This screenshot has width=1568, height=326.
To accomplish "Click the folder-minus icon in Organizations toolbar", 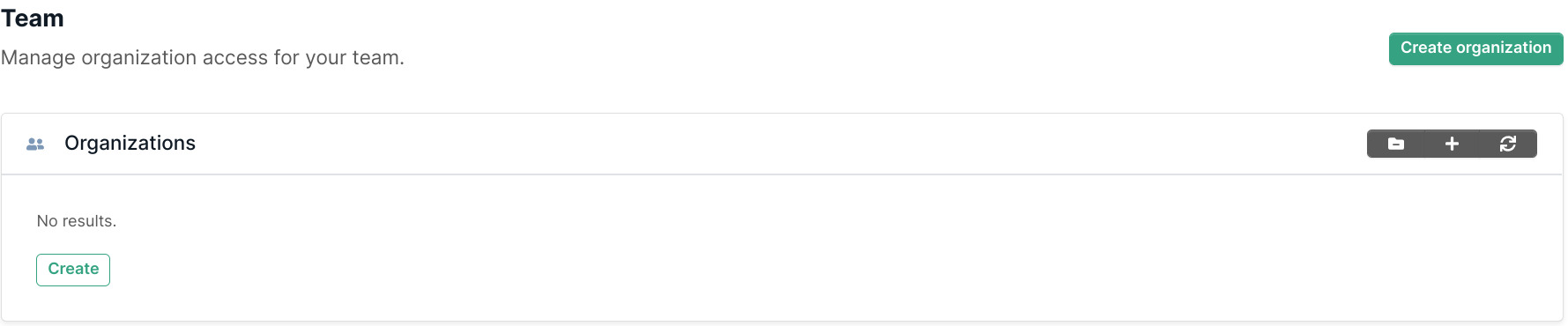I will tap(1396, 144).
